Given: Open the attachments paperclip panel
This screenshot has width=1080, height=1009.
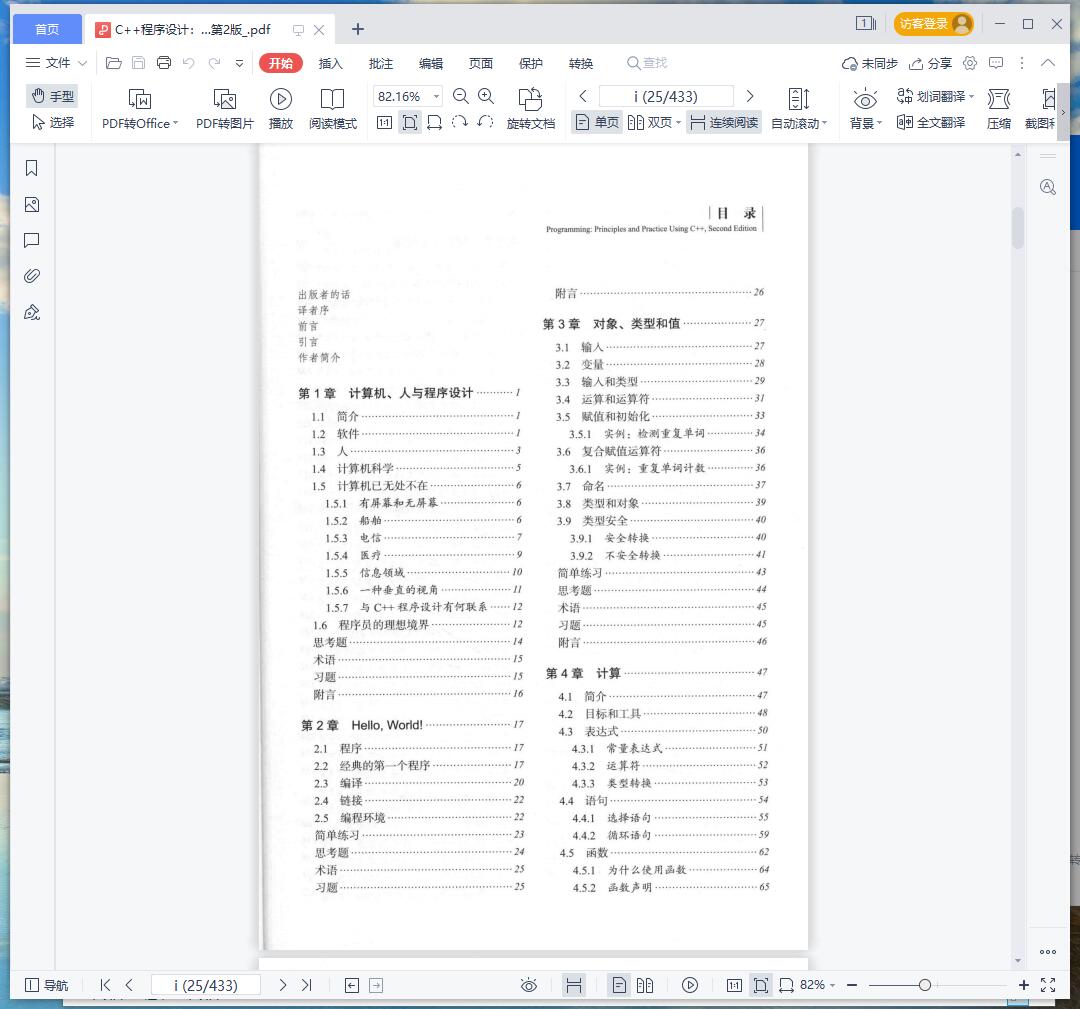Looking at the screenshot, I should click(32, 276).
